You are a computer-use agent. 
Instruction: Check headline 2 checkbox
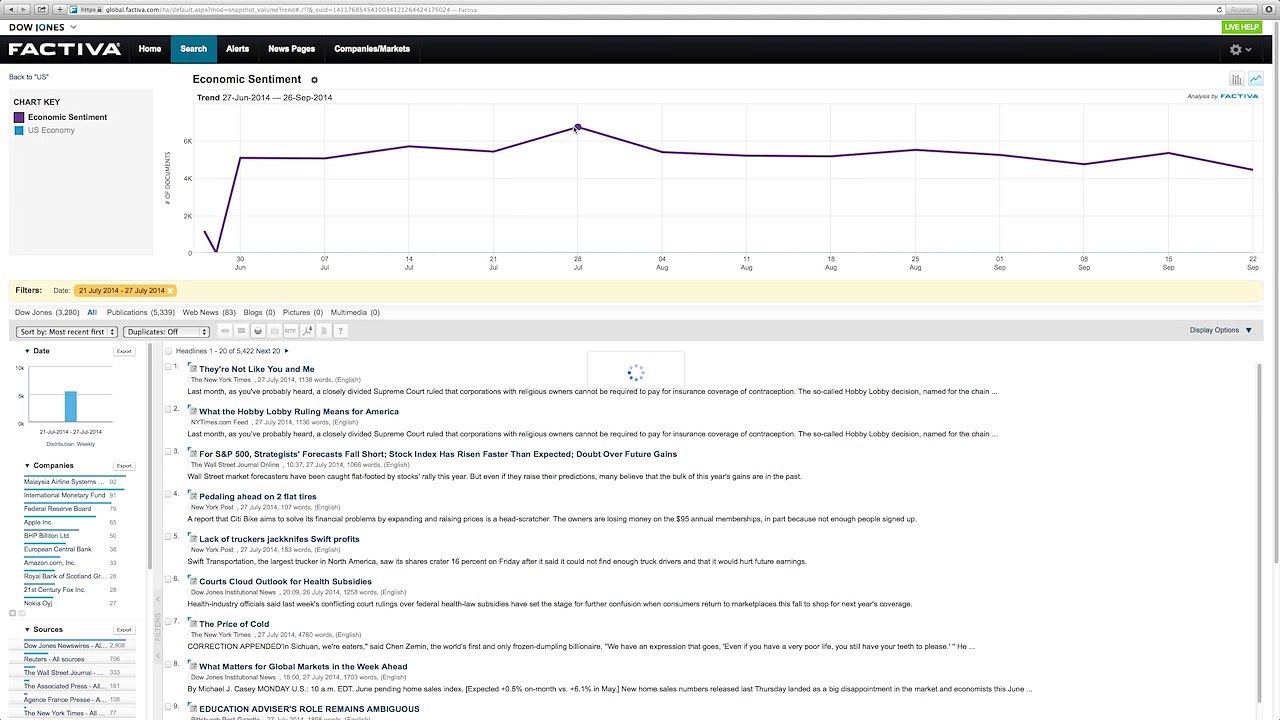168,410
